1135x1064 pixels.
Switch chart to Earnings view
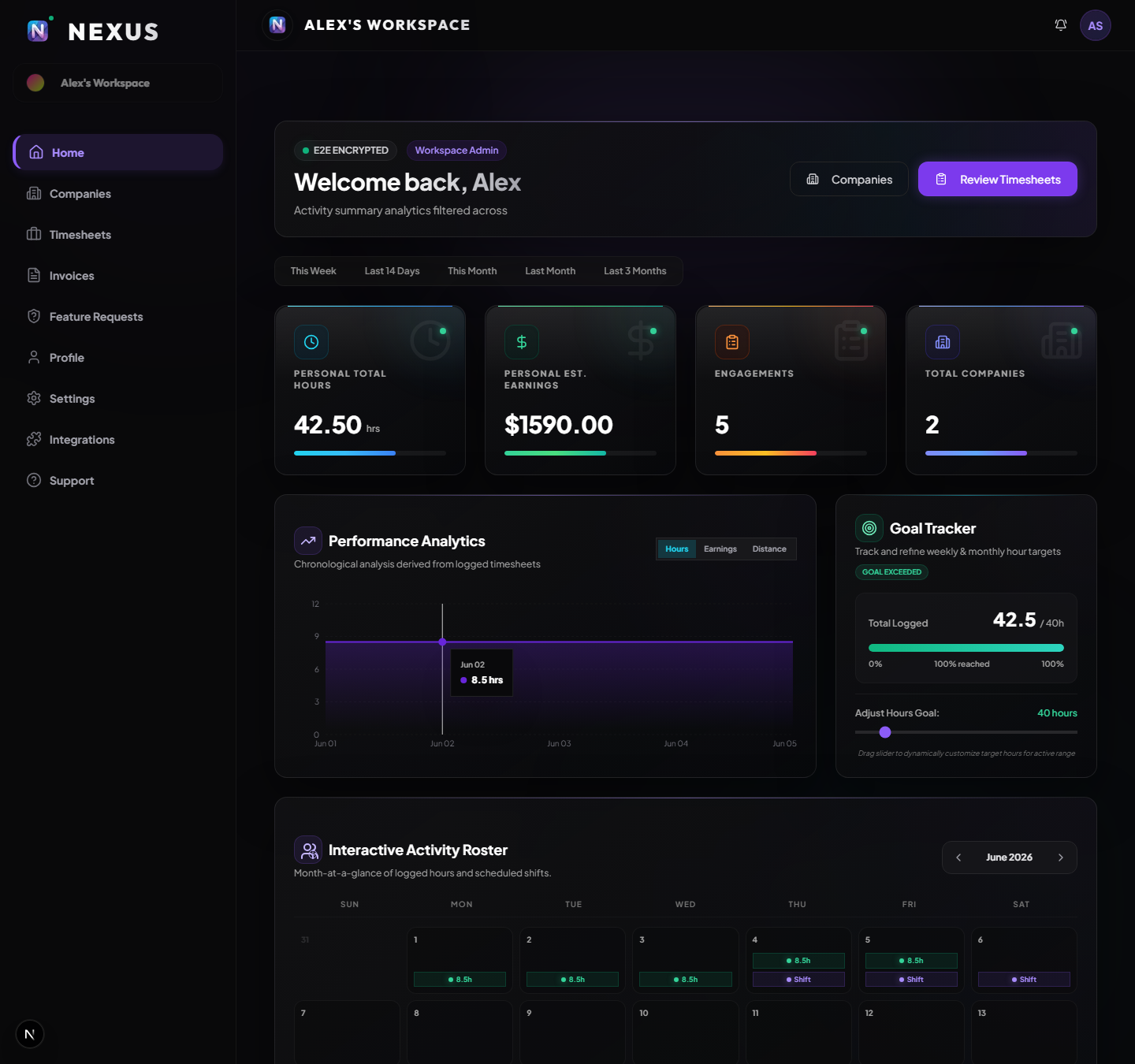point(720,549)
